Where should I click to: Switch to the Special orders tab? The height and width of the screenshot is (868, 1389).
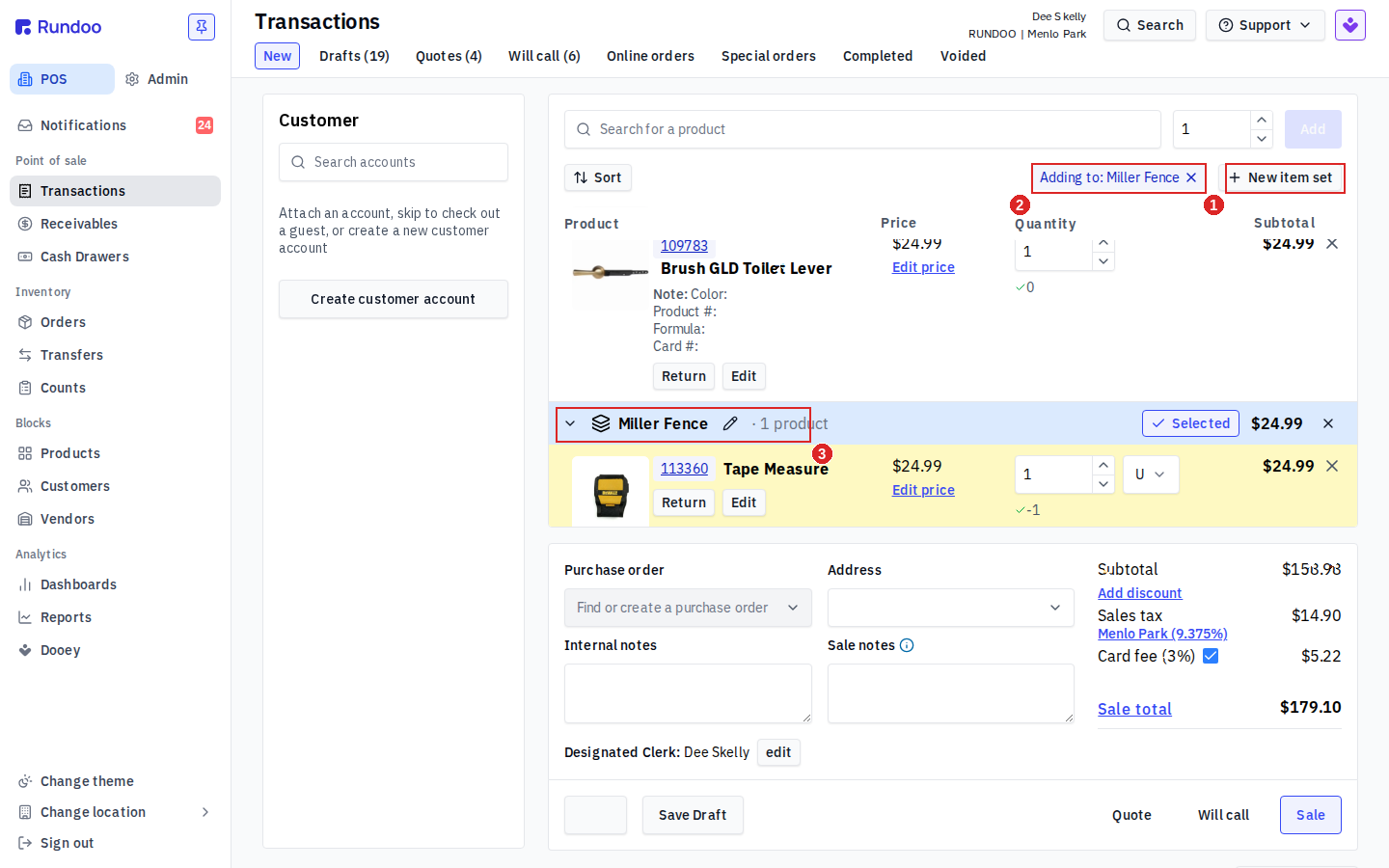click(769, 56)
